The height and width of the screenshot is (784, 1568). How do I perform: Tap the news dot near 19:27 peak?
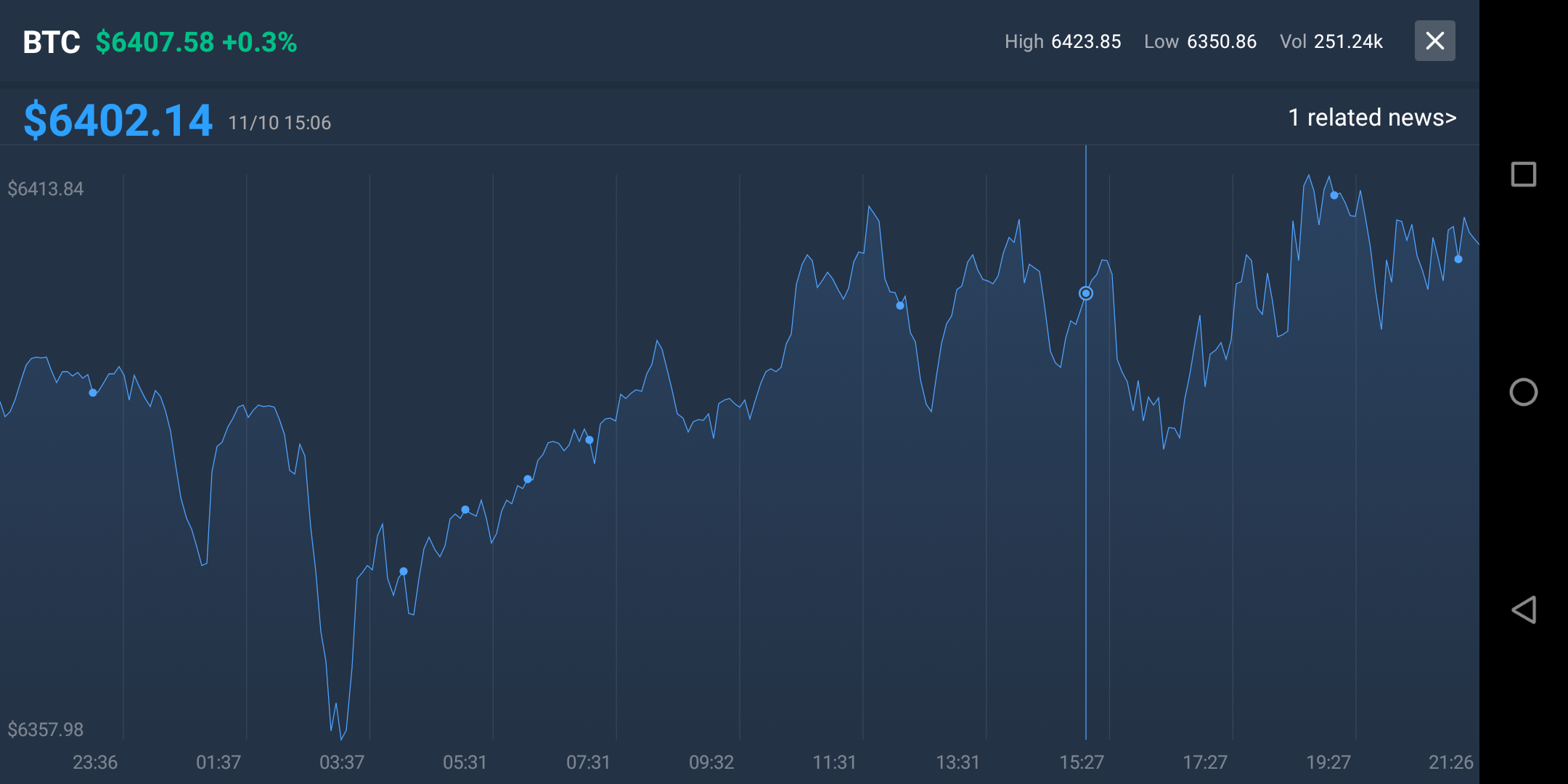1334,195
